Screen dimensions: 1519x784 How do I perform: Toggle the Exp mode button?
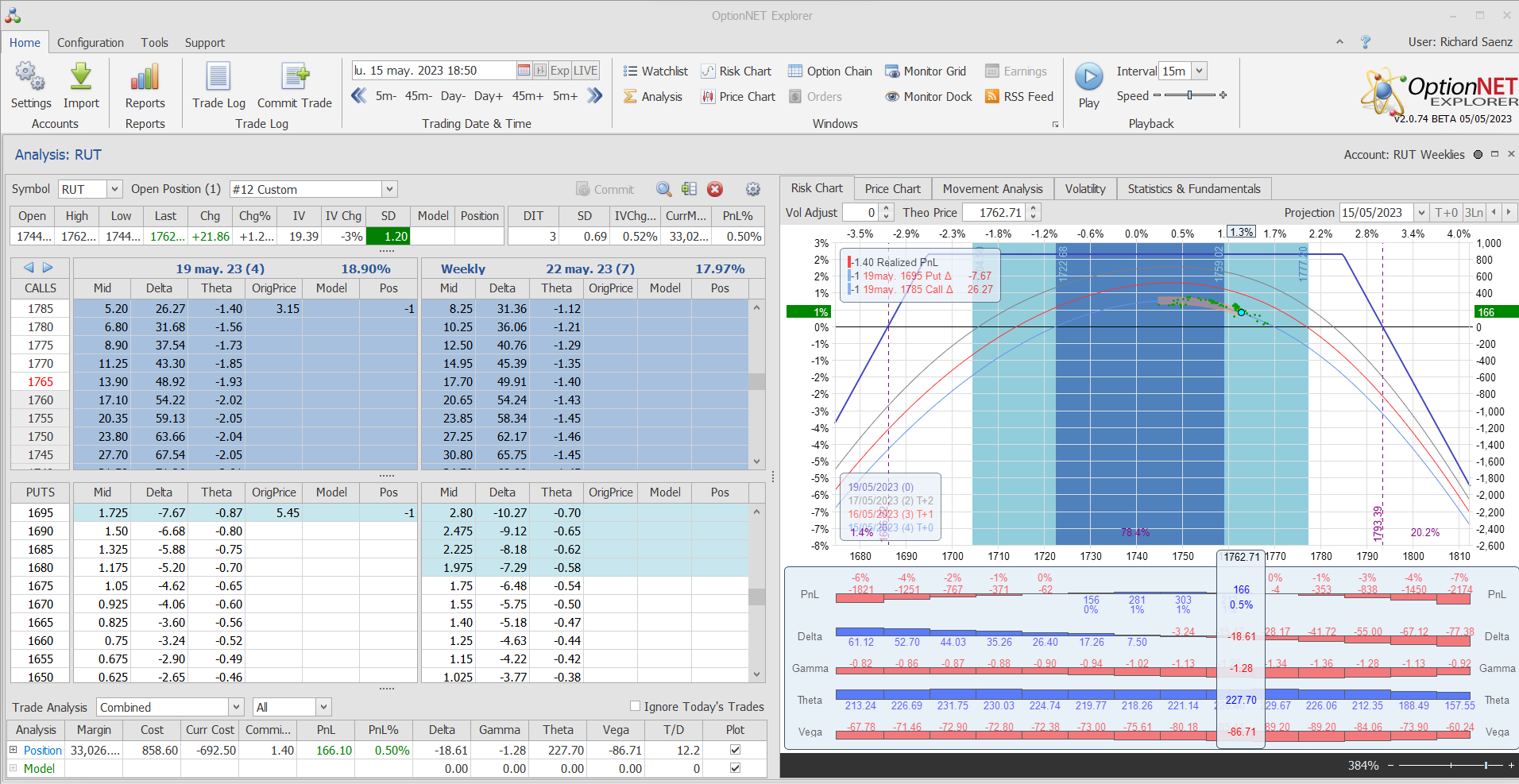tap(560, 70)
